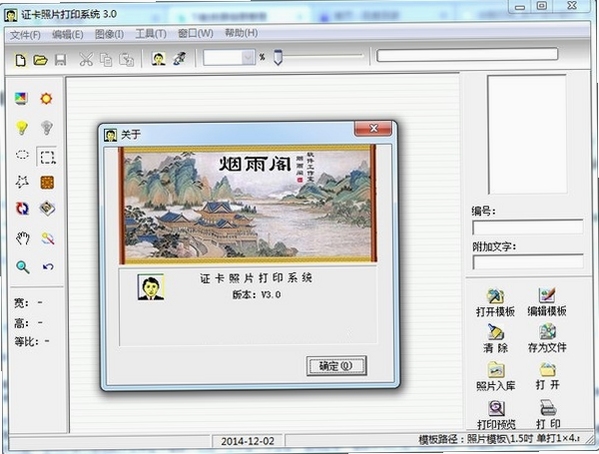This screenshot has height=454, width=599.
Task: Open file using the folder toolbar icon
Action: click(40, 60)
